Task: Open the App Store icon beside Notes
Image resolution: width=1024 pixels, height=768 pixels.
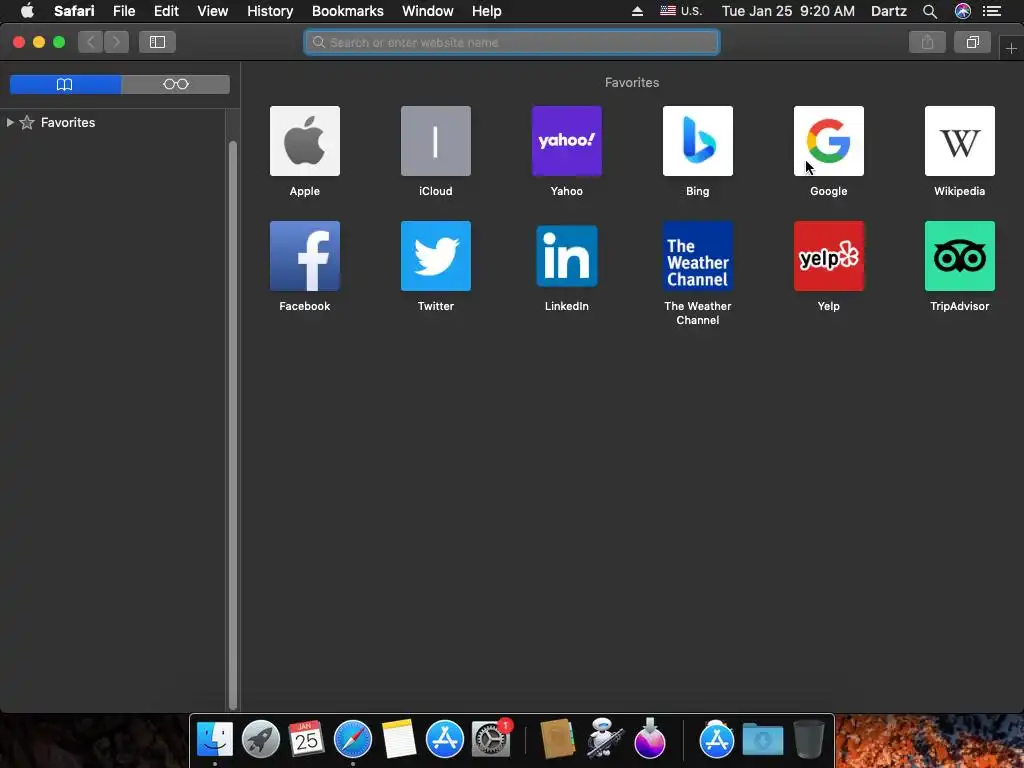Action: [445, 739]
